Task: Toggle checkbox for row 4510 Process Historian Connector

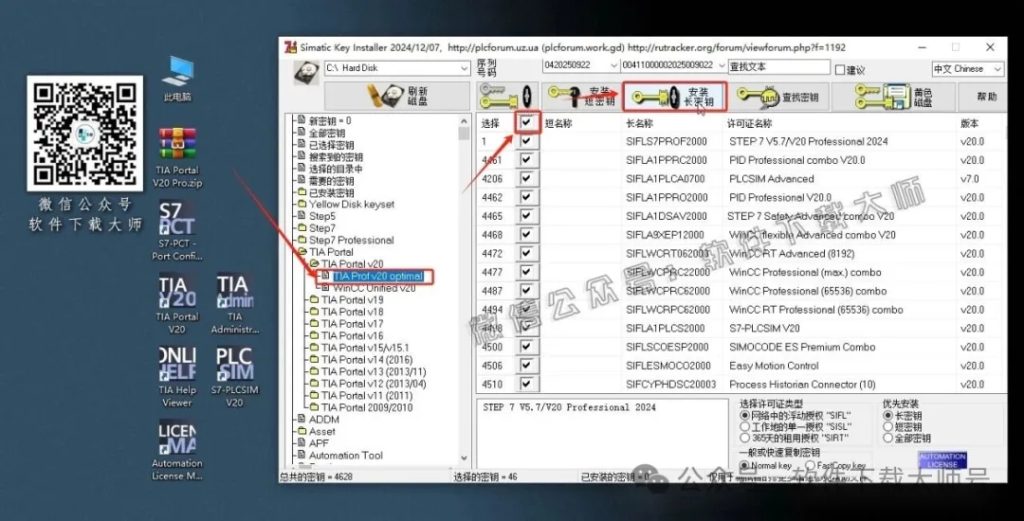Action: click(x=526, y=384)
